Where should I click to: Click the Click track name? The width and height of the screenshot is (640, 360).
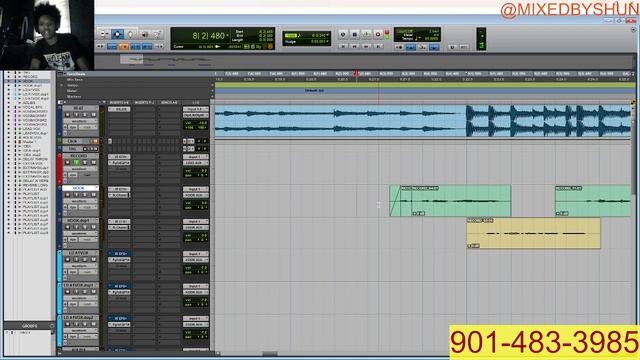click(x=73, y=141)
